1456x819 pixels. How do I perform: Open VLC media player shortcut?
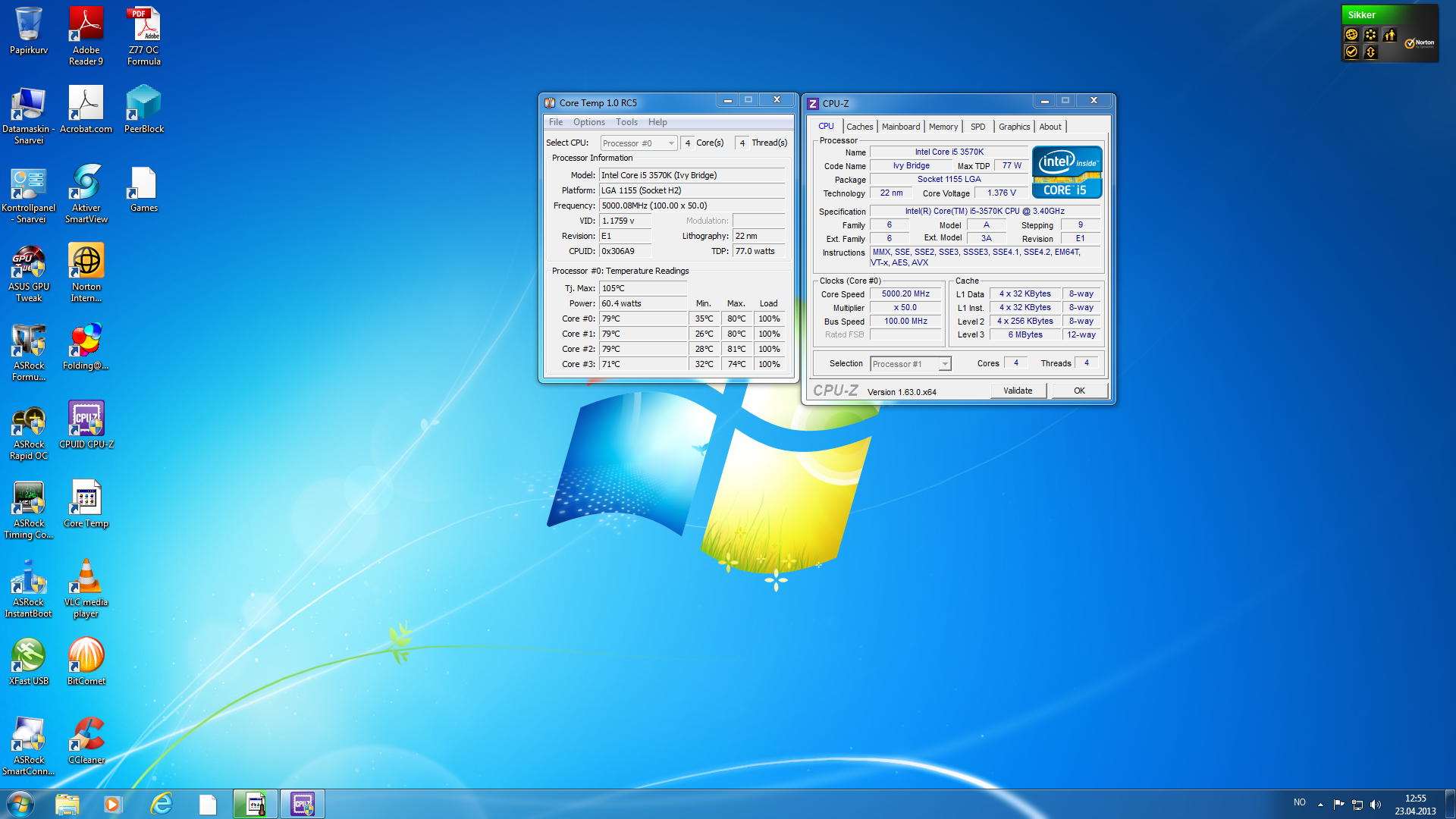[86, 588]
